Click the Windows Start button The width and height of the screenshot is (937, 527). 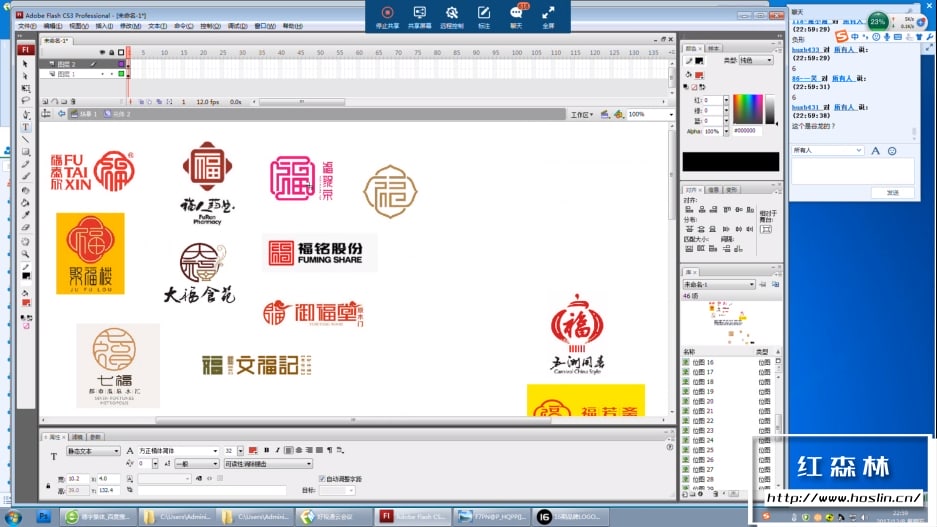click(13, 517)
